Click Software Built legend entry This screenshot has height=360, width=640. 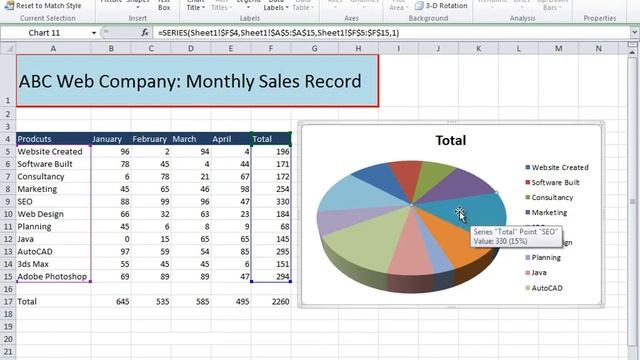click(x=552, y=182)
